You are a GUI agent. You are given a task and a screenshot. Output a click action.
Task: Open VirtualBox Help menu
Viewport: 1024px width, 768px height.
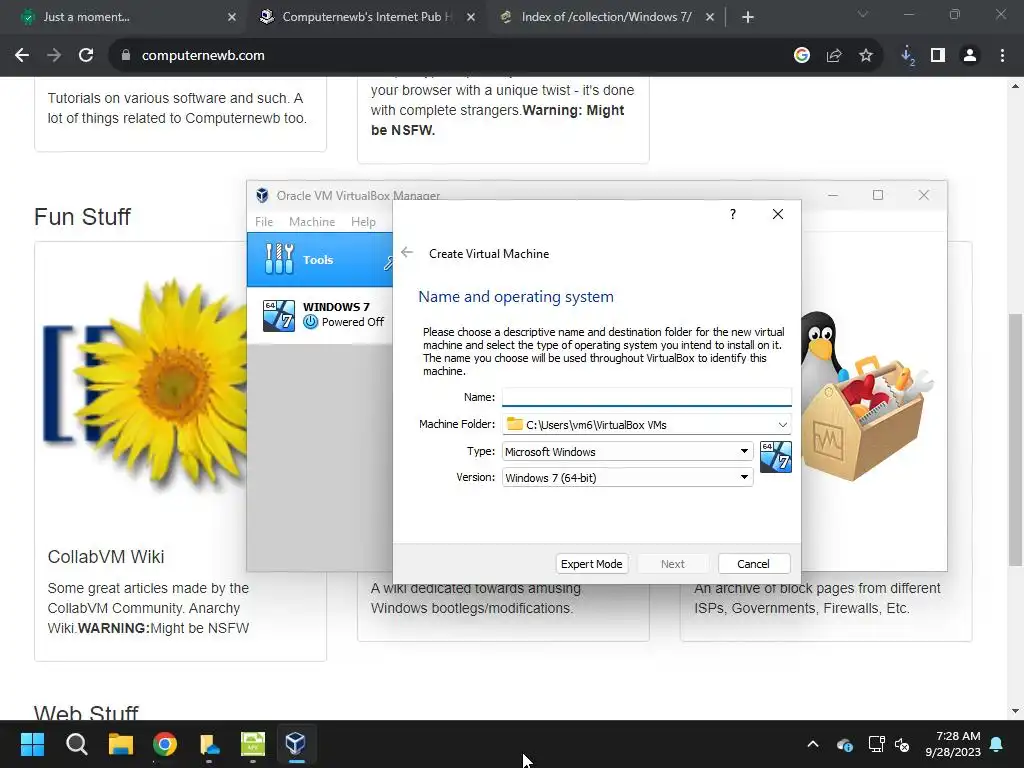(x=363, y=221)
